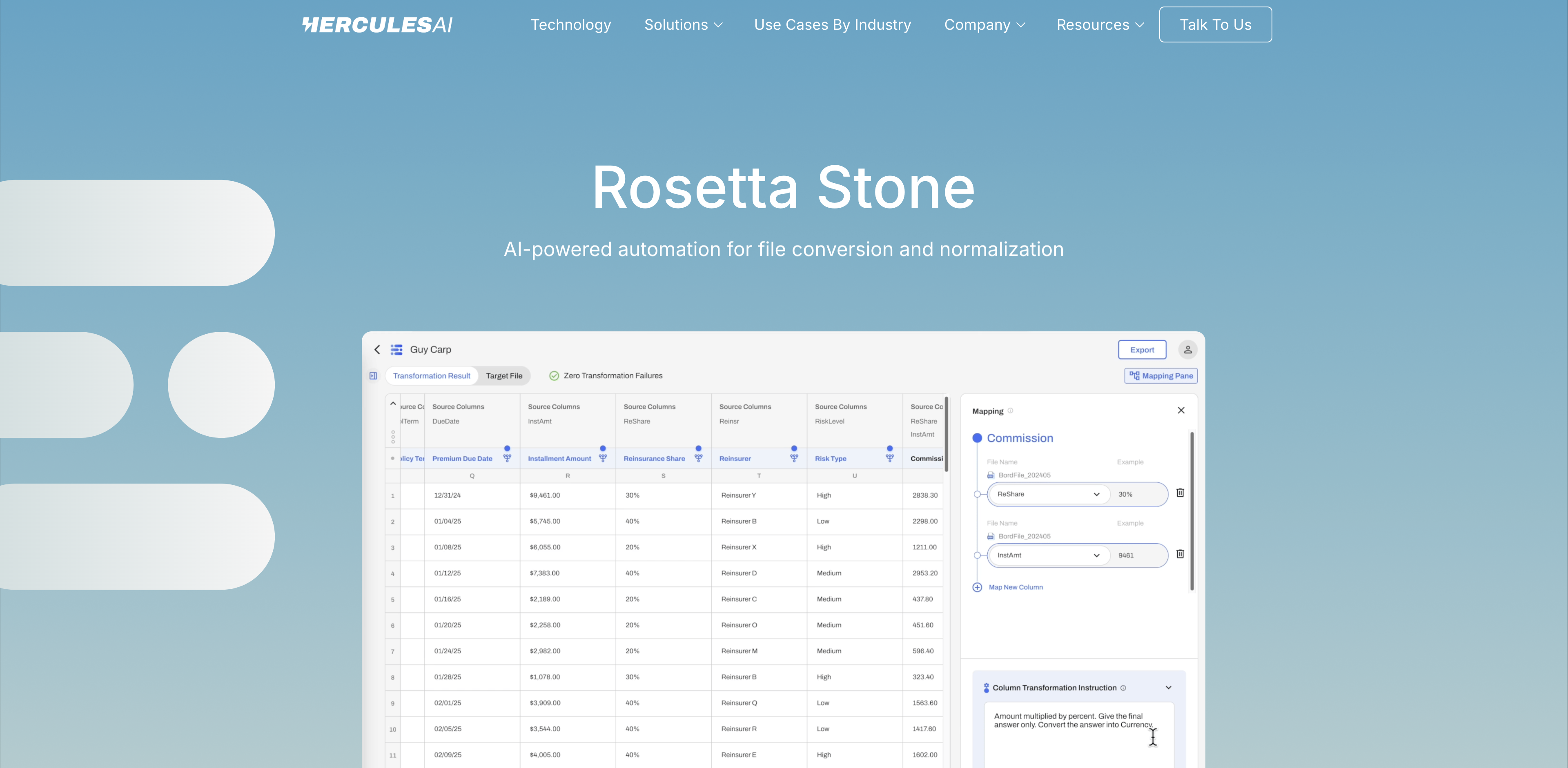Screen dimensions: 1568x768
Task: Open the Technology menu item
Action: (570, 25)
